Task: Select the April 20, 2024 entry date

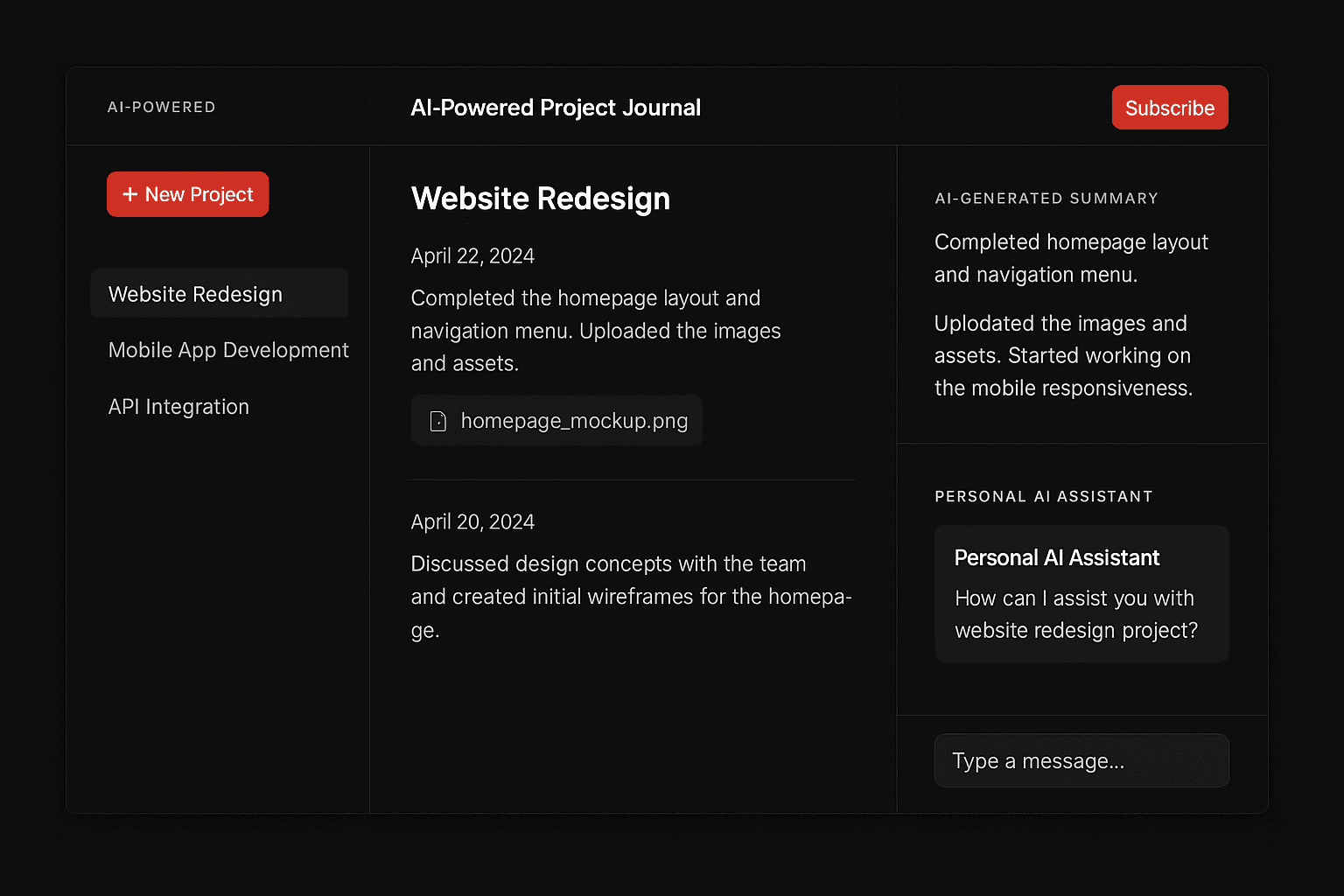Action: (472, 522)
